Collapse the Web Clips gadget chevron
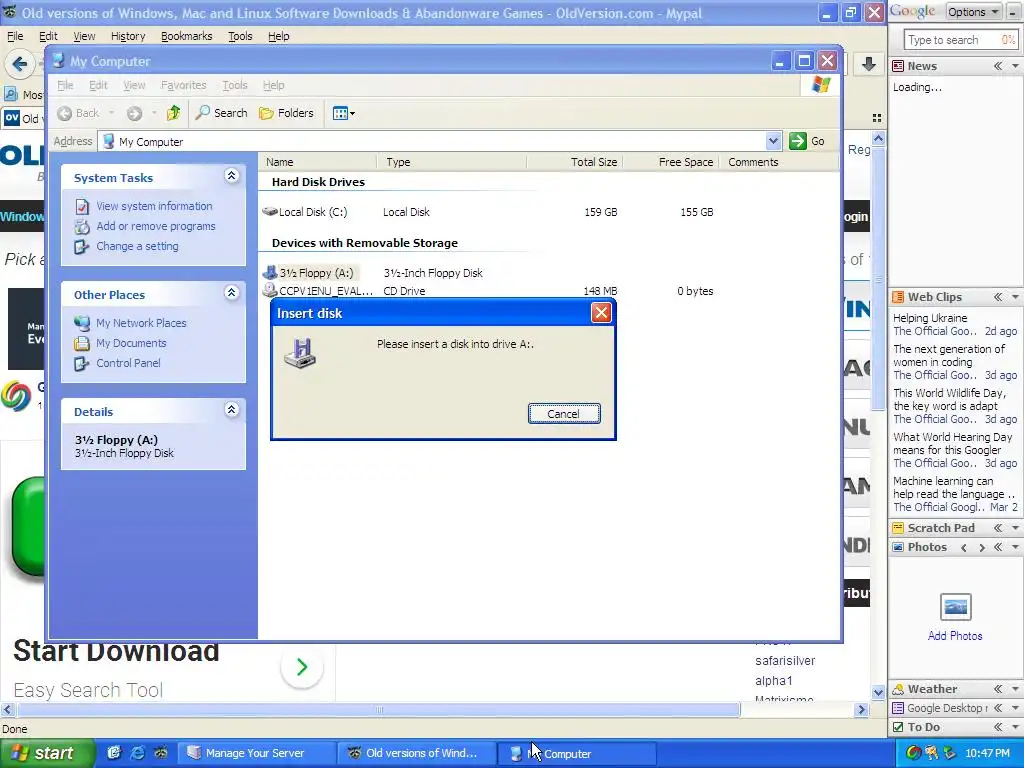 (x=998, y=297)
